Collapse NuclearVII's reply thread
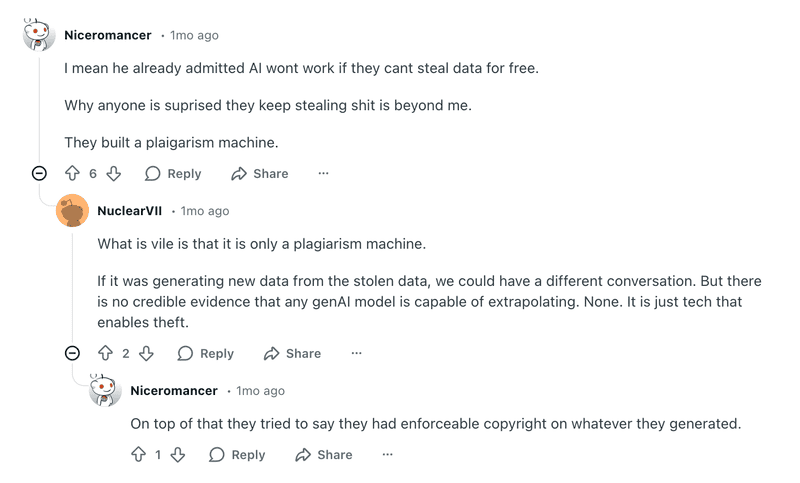This screenshot has width=800, height=483. [x=72, y=353]
